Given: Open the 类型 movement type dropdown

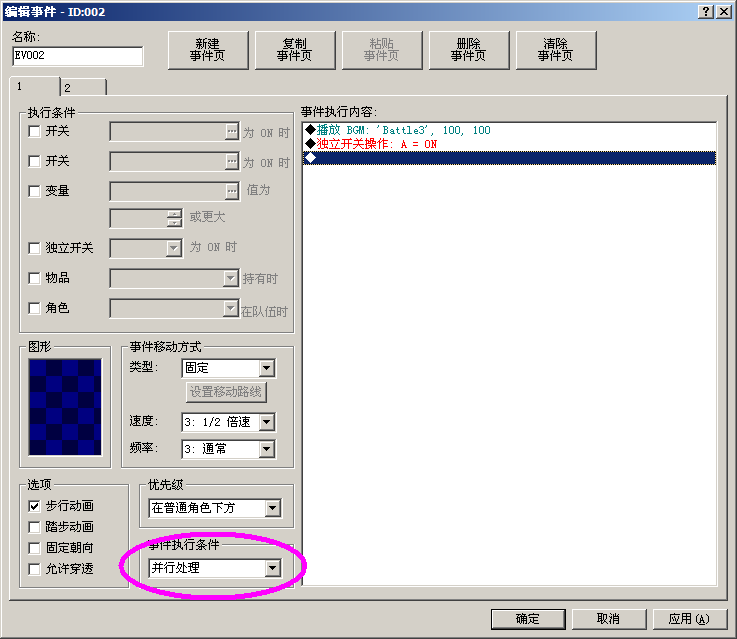Looking at the screenshot, I should pos(267,368).
